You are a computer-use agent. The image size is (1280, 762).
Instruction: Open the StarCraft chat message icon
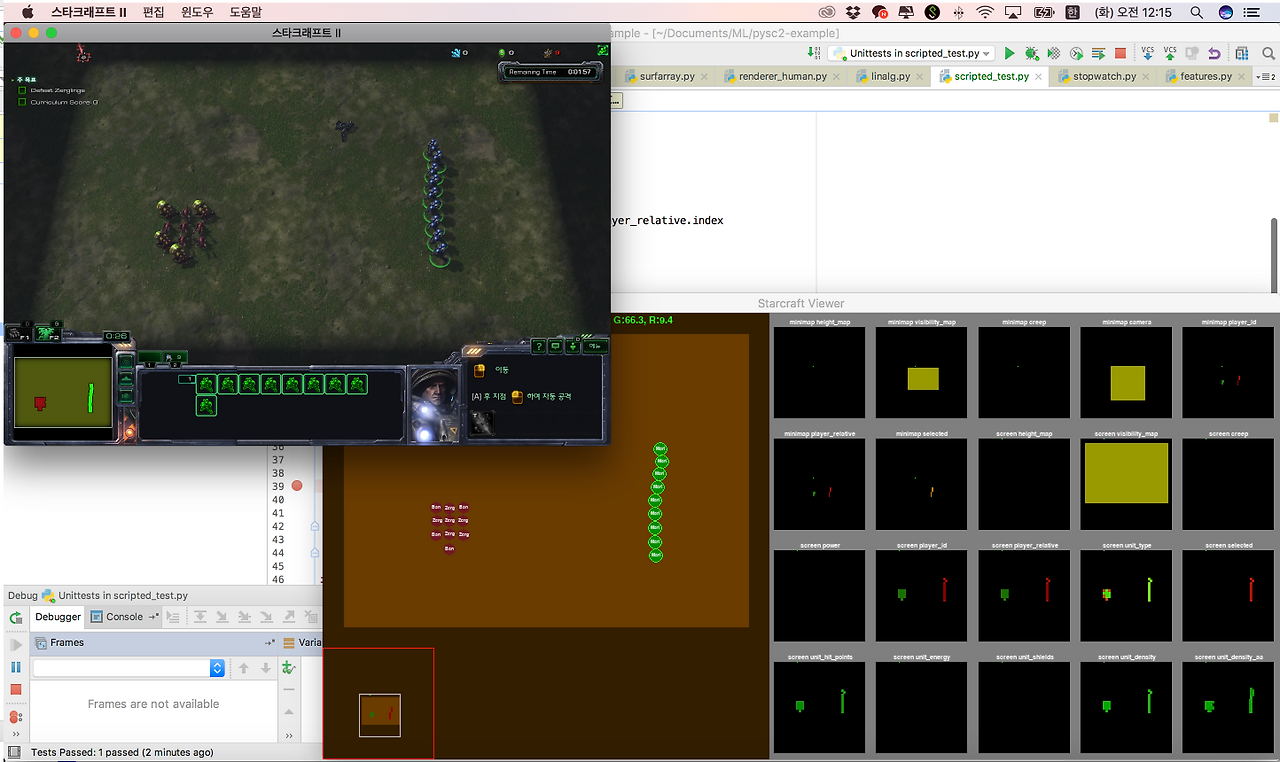tap(557, 346)
